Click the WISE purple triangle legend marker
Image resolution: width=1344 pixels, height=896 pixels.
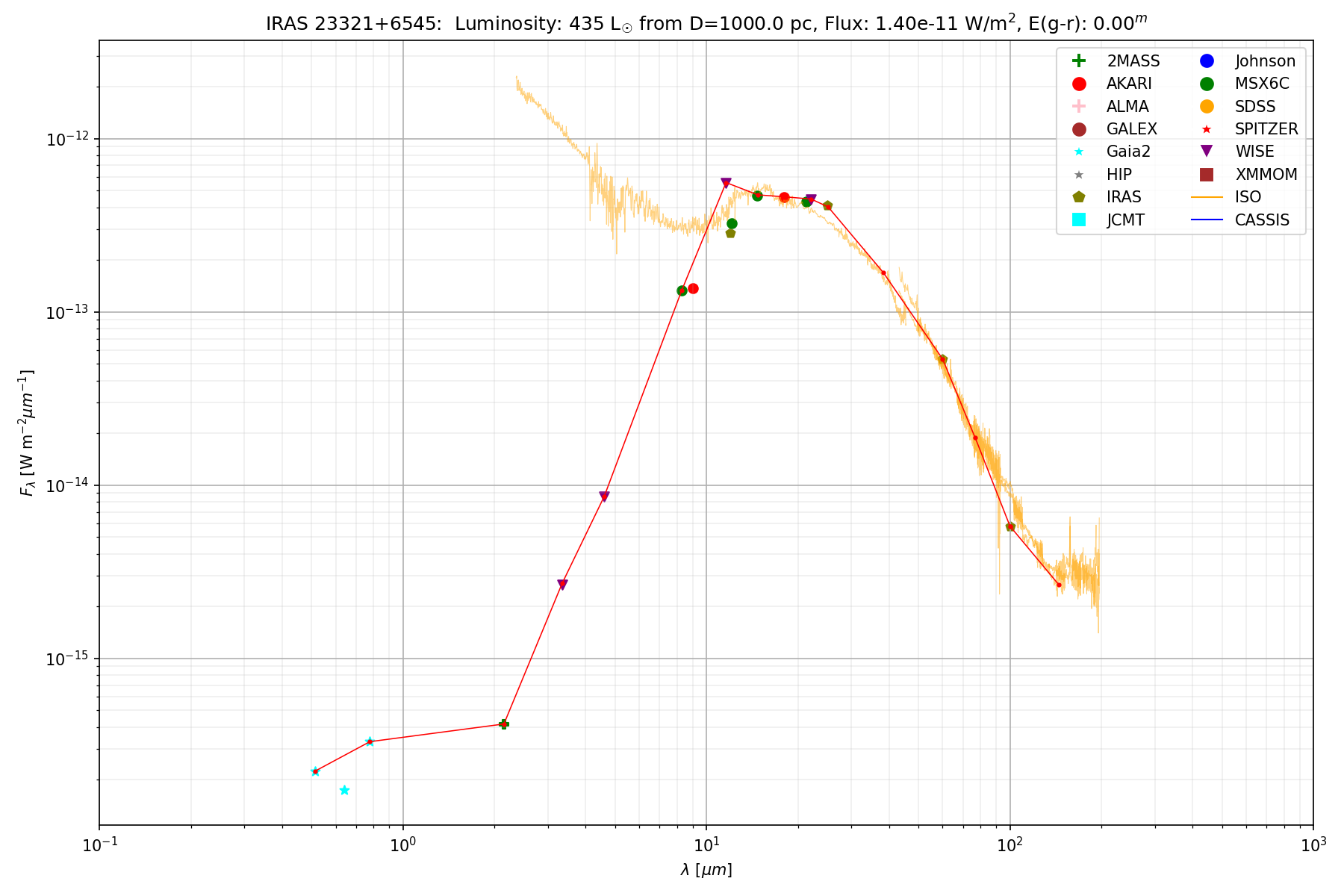tap(1207, 152)
